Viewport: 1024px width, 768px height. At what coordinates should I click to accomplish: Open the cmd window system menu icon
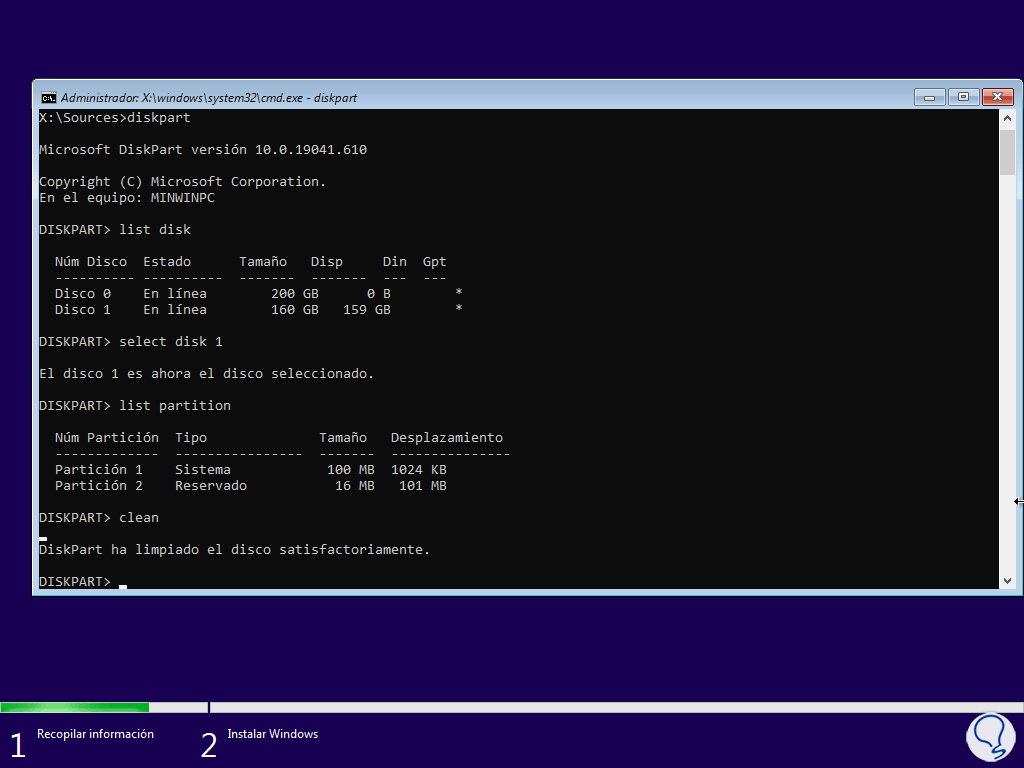tap(48, 98)
